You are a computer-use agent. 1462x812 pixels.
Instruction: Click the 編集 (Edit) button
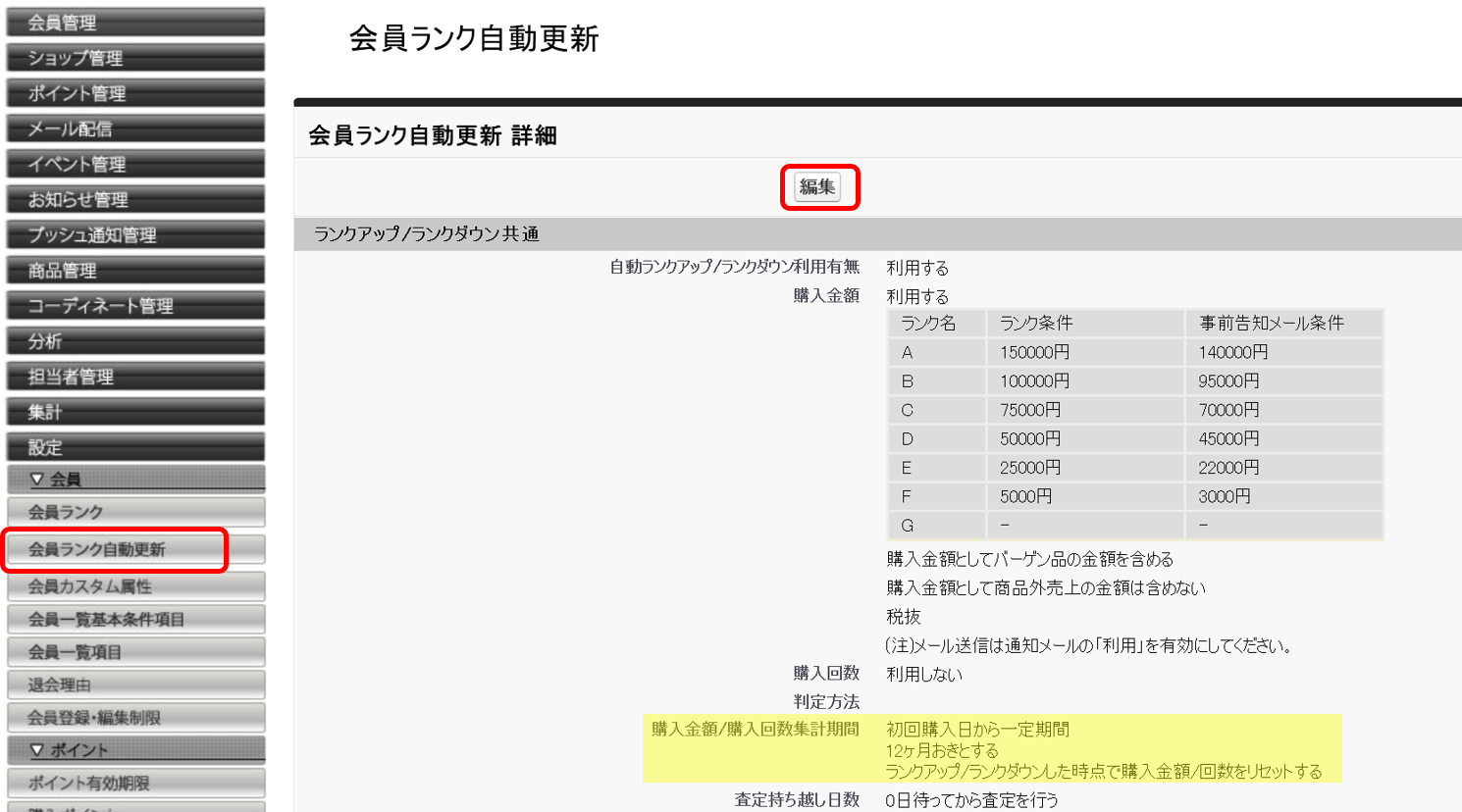819,187
